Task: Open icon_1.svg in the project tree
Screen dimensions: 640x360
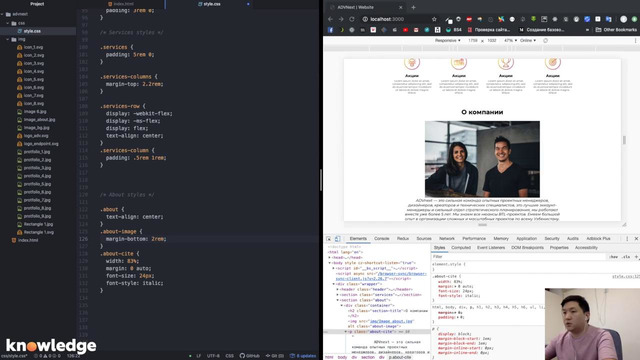Action: coord(33,47)
